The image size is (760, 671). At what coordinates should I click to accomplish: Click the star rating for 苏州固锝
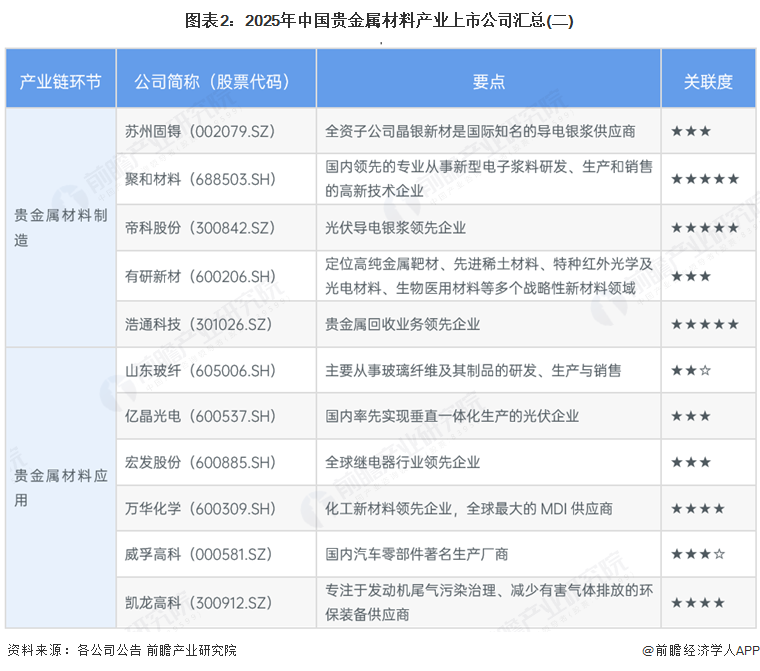point(691,131)
